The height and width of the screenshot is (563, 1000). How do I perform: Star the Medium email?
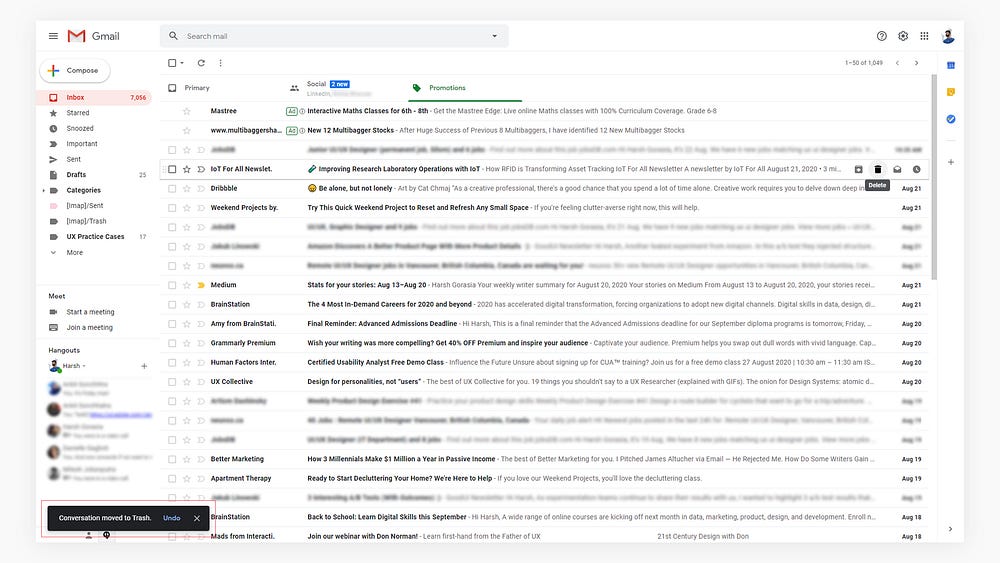click(x=187, y=286)
